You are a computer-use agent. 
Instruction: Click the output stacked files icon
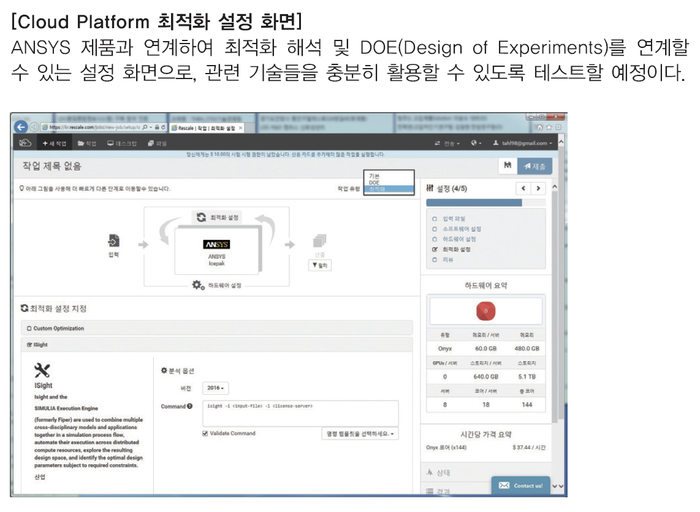coord(320,241)
